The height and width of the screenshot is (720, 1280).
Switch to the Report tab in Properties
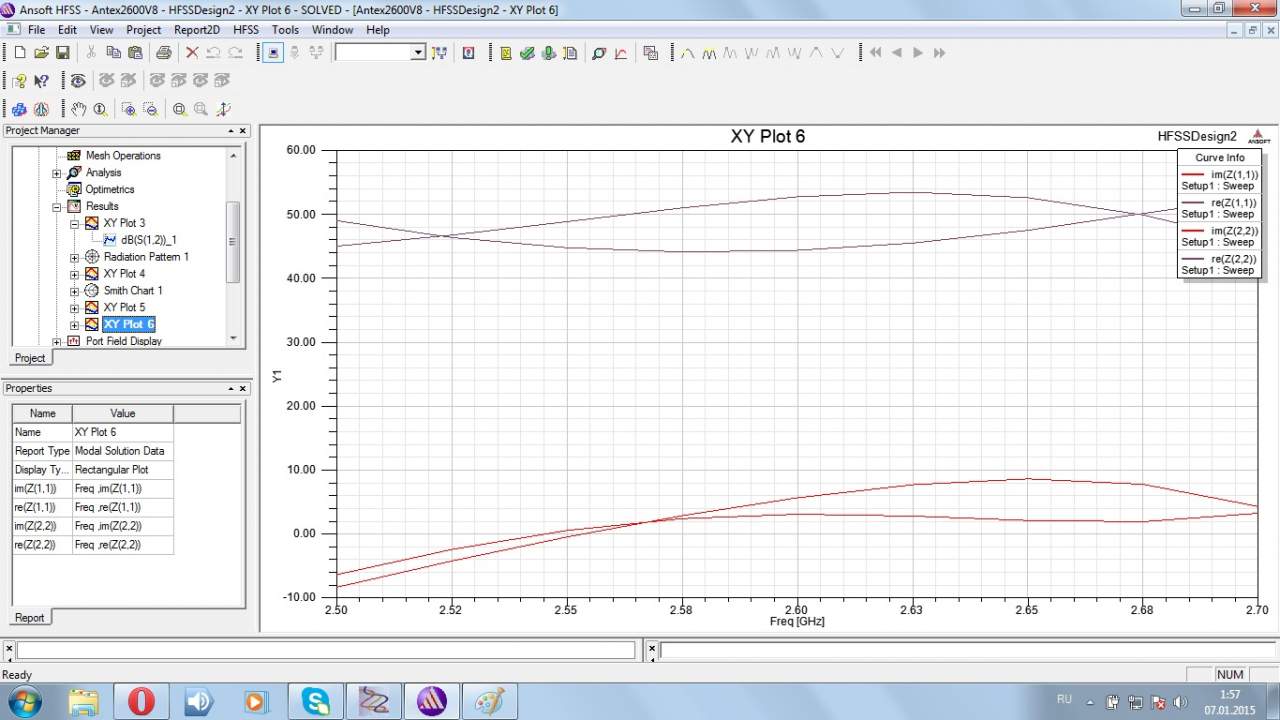(x=29, y=617)
